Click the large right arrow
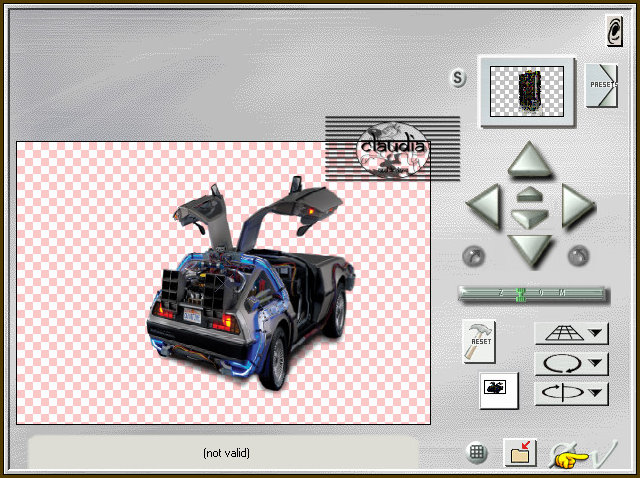 point(577,205)
